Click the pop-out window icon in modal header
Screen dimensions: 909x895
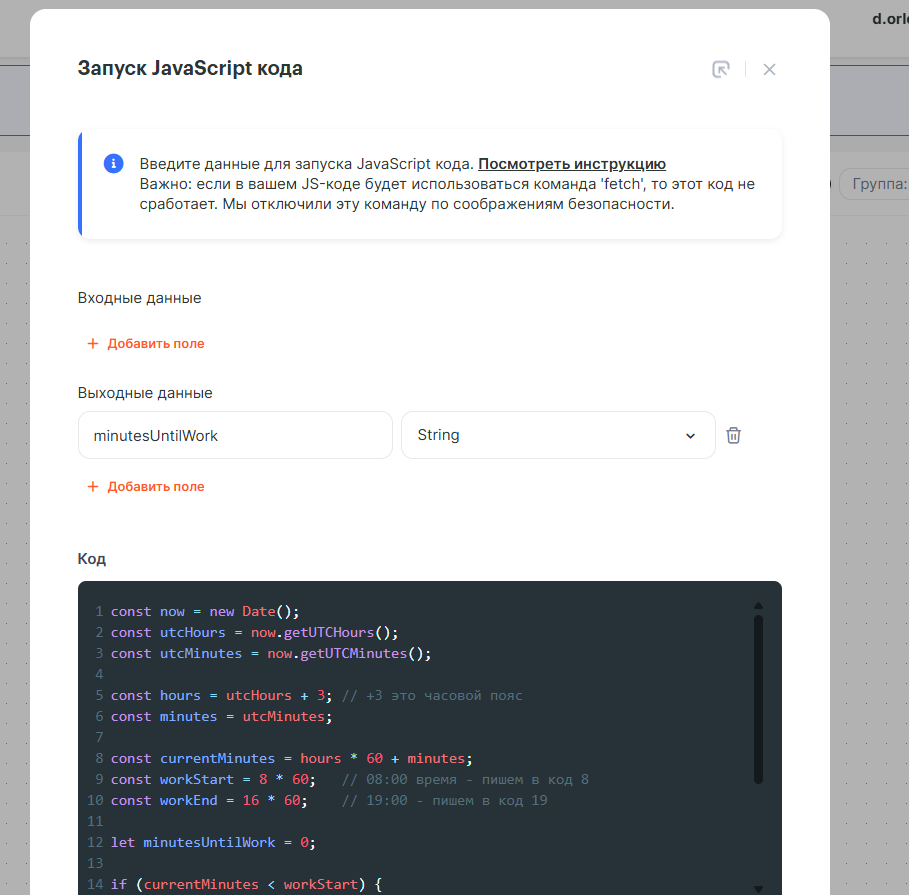[x=720, y=69]
